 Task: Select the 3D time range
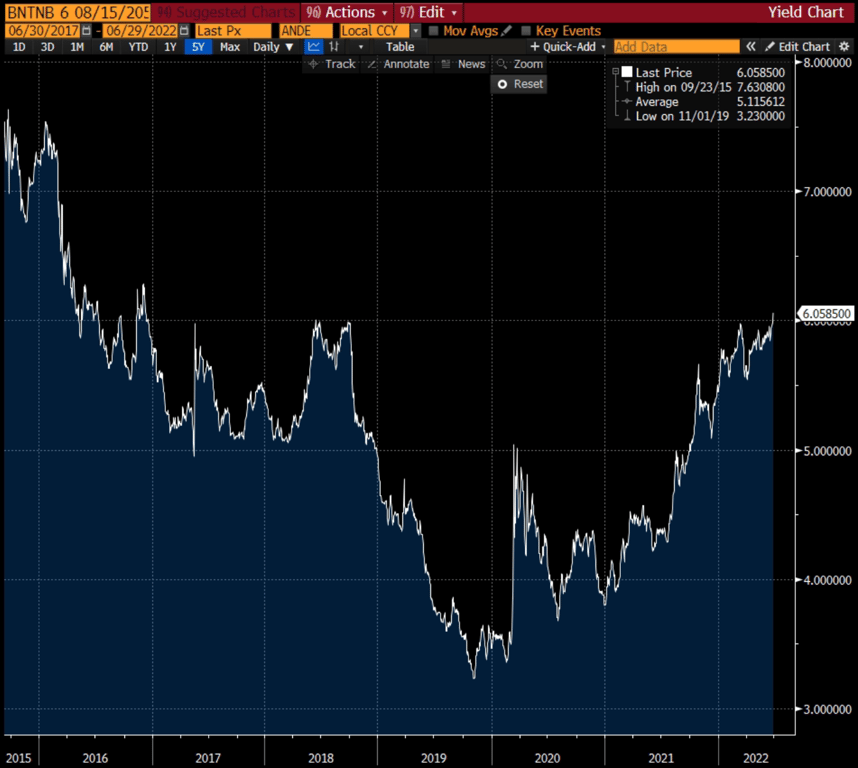point(48,47)
